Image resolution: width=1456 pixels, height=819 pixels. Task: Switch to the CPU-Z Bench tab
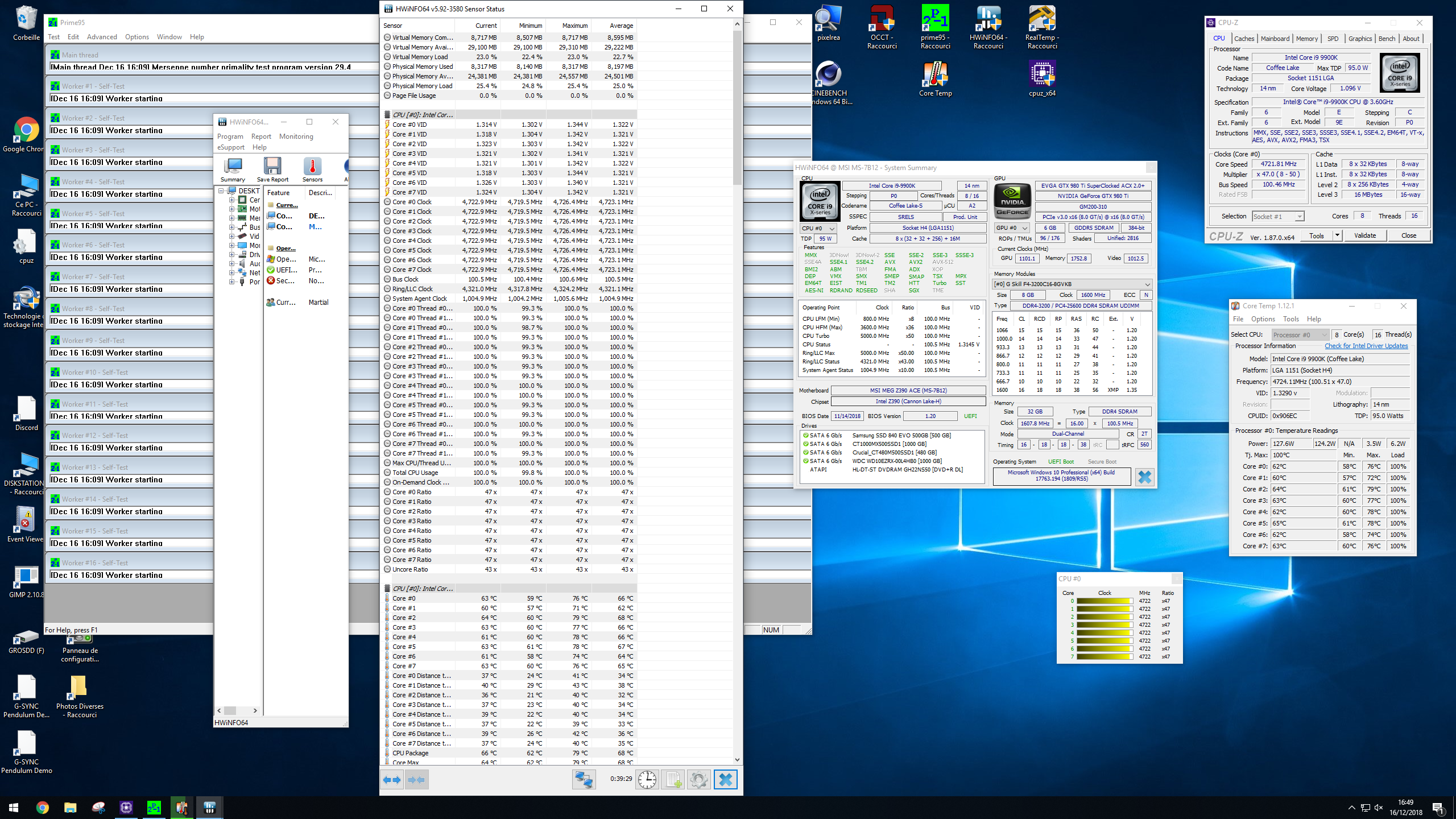coord(1387,39)
